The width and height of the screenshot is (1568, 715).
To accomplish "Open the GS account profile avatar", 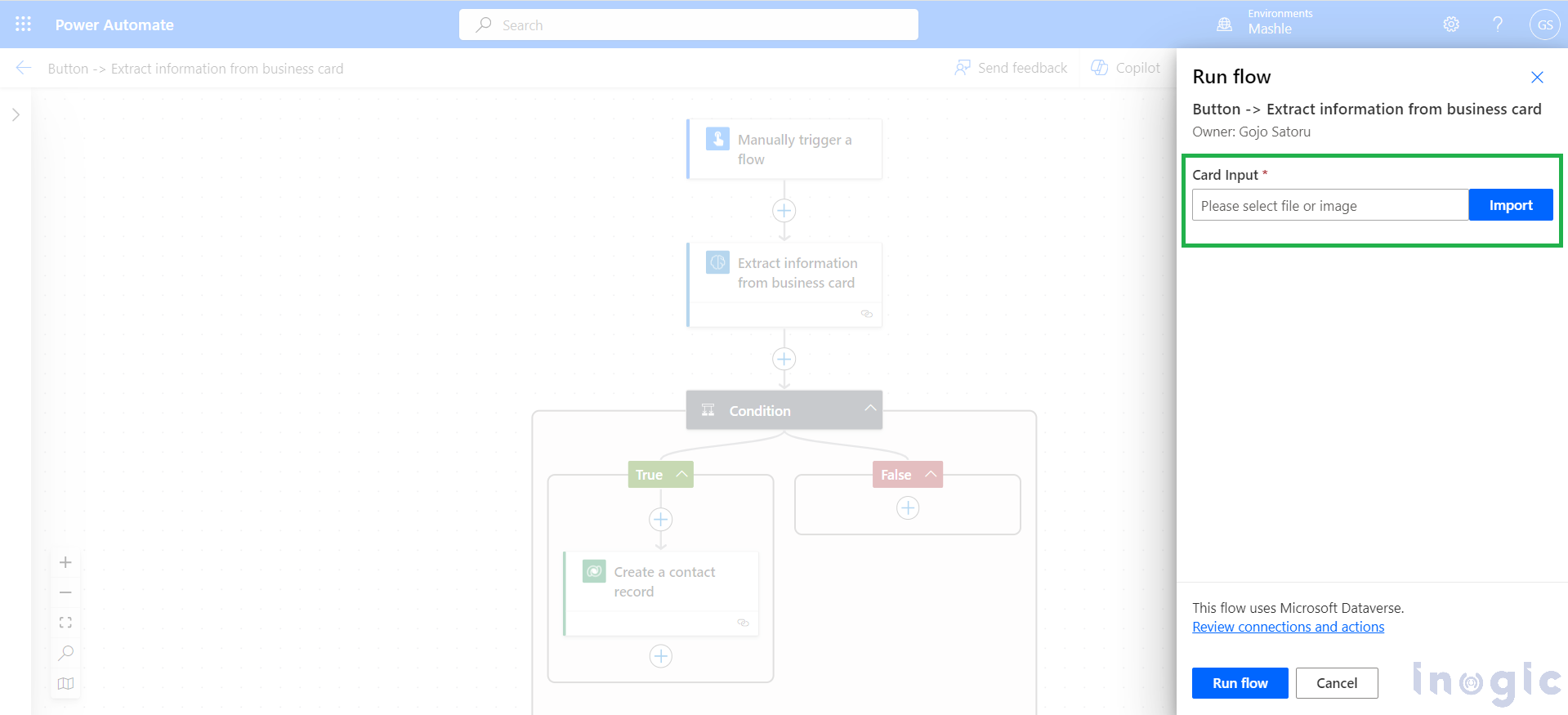I will 1545,25.
